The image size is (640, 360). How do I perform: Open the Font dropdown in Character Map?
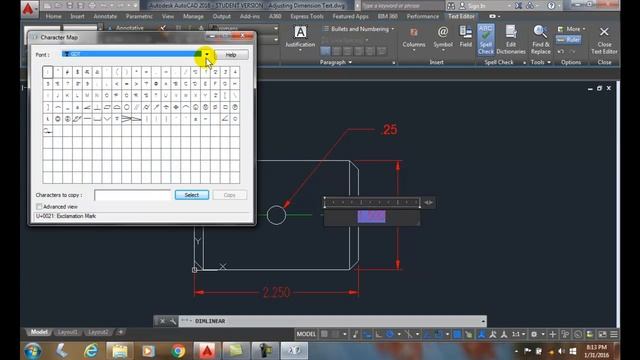[207, 54]
